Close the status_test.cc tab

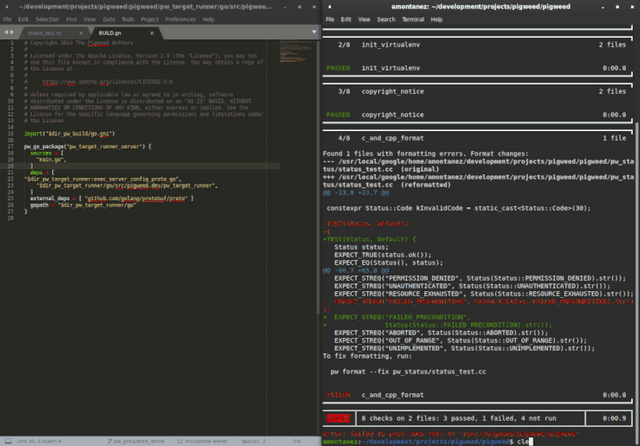[x=81, y=33]
